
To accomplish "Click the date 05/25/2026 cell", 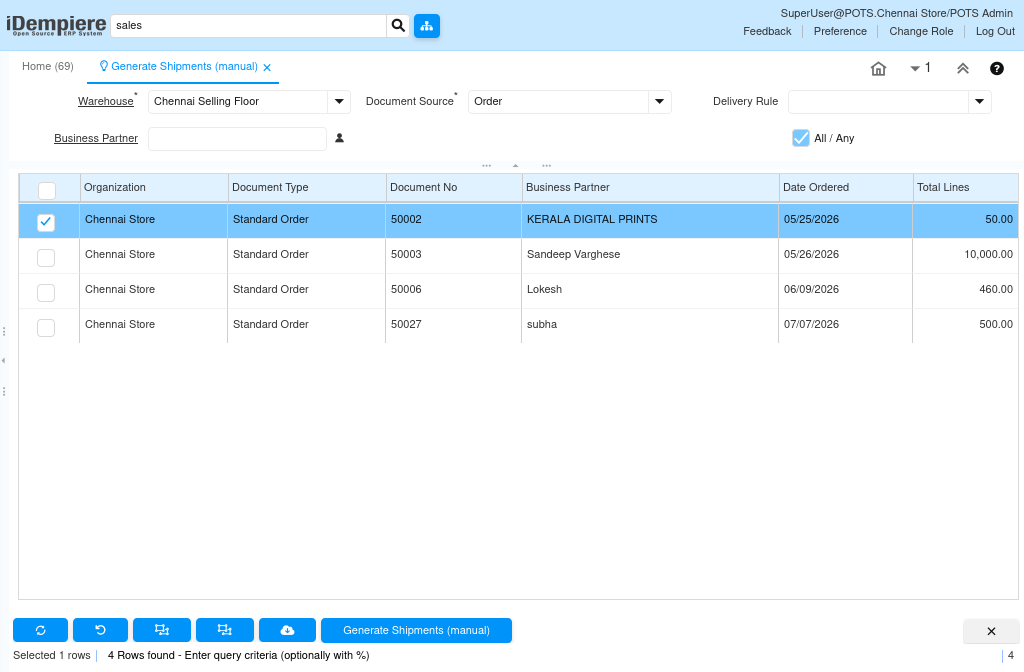I will 845,220.
